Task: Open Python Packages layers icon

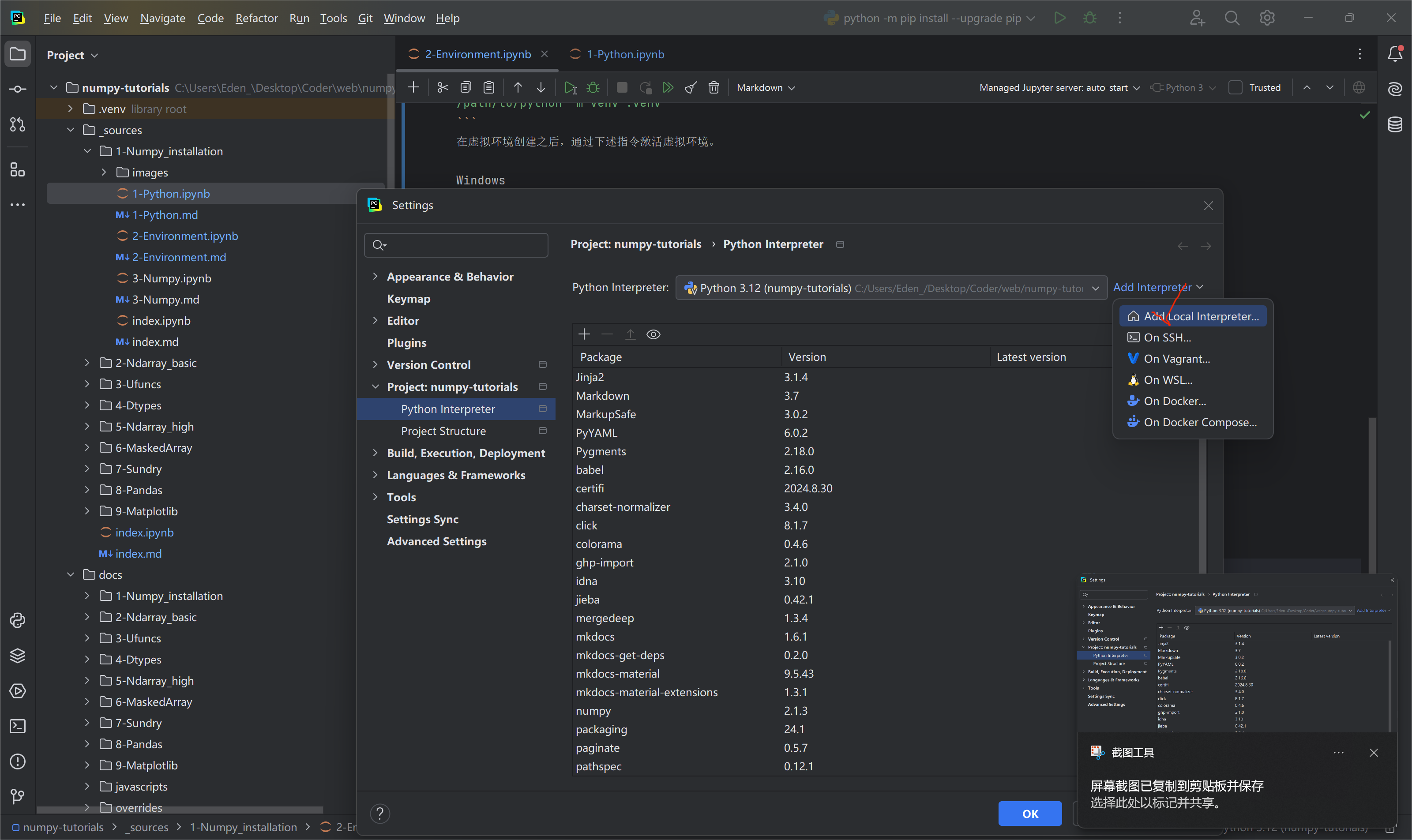Action: (18, 656)
